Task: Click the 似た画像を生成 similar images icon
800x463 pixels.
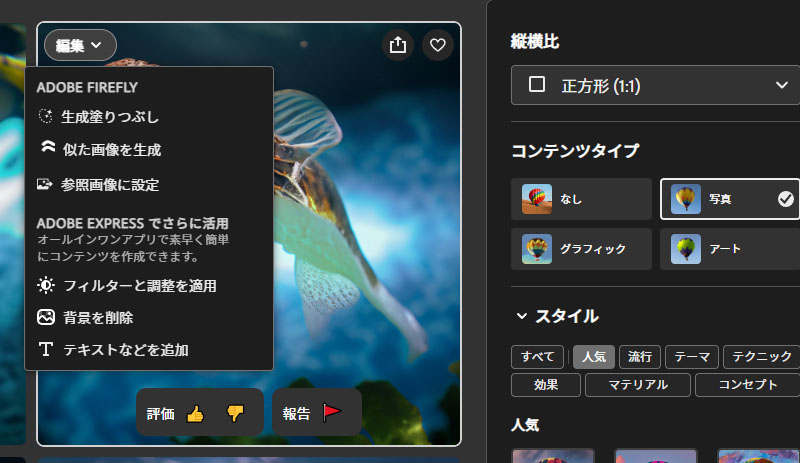Action: tap(47, 148)
